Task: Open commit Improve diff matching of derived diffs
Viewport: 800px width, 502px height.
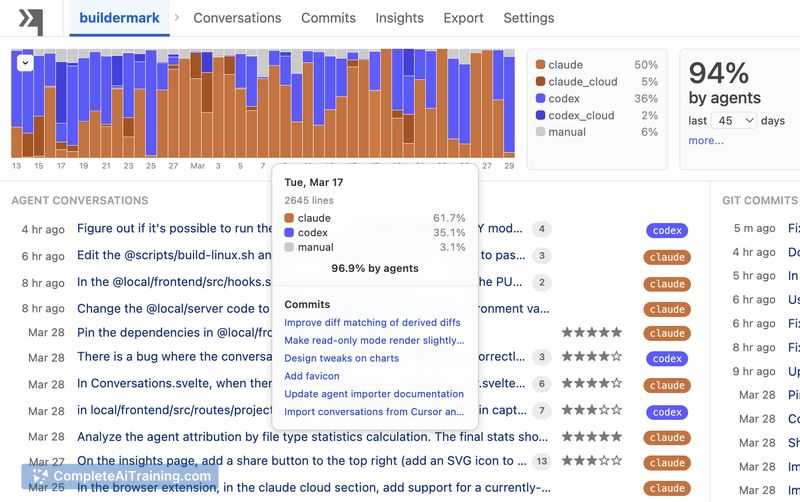Action: pos(372,323)
